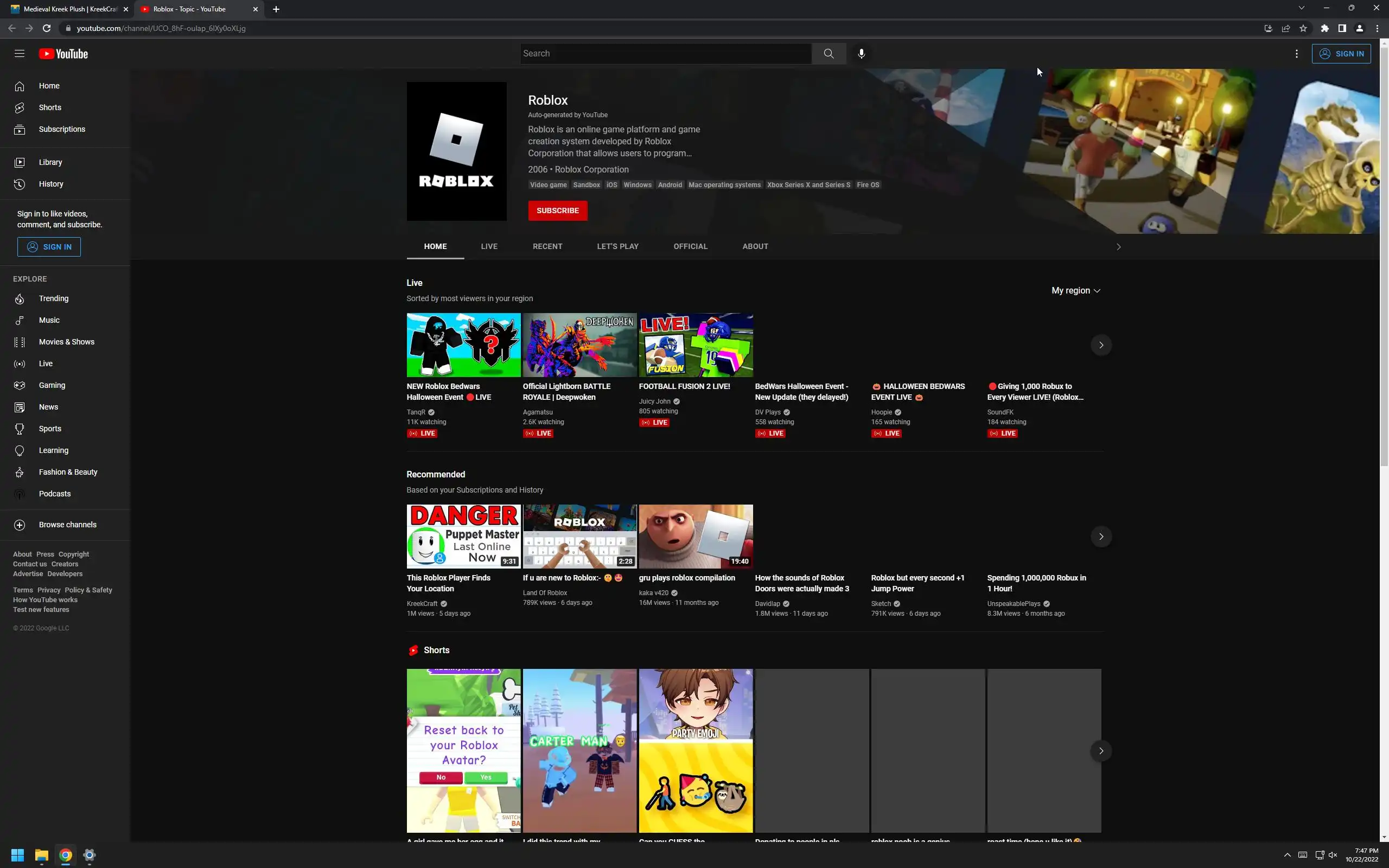Image resolution: width=1389 pixels, height=868 pixels.
Task: Click SIGN IN in top right
Action: [x=1341, y=53]
